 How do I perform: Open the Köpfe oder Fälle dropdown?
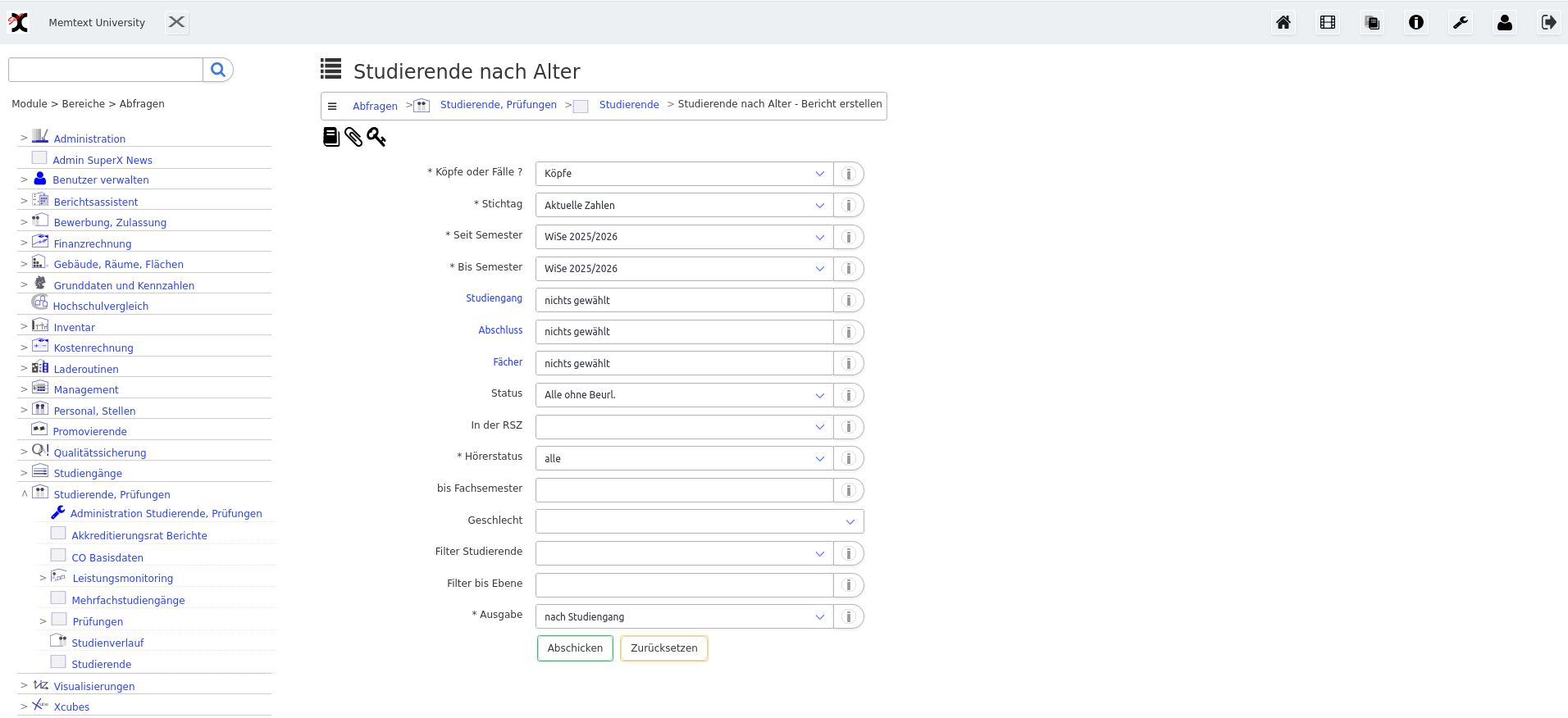point(684,174)
